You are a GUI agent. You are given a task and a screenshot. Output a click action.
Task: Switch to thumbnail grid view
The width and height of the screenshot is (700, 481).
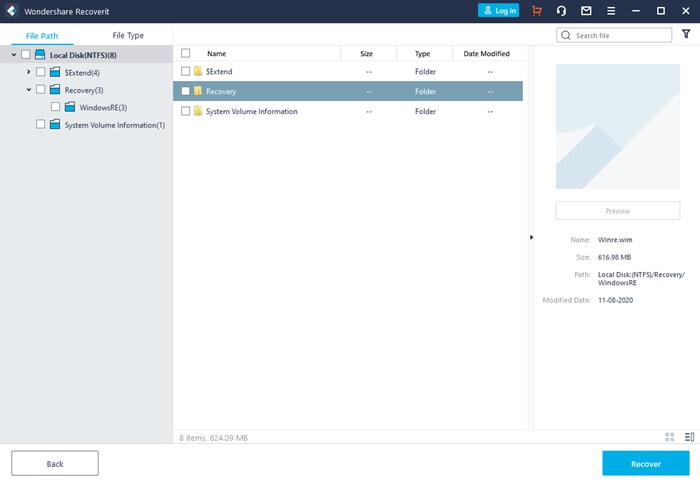[670, 437]
